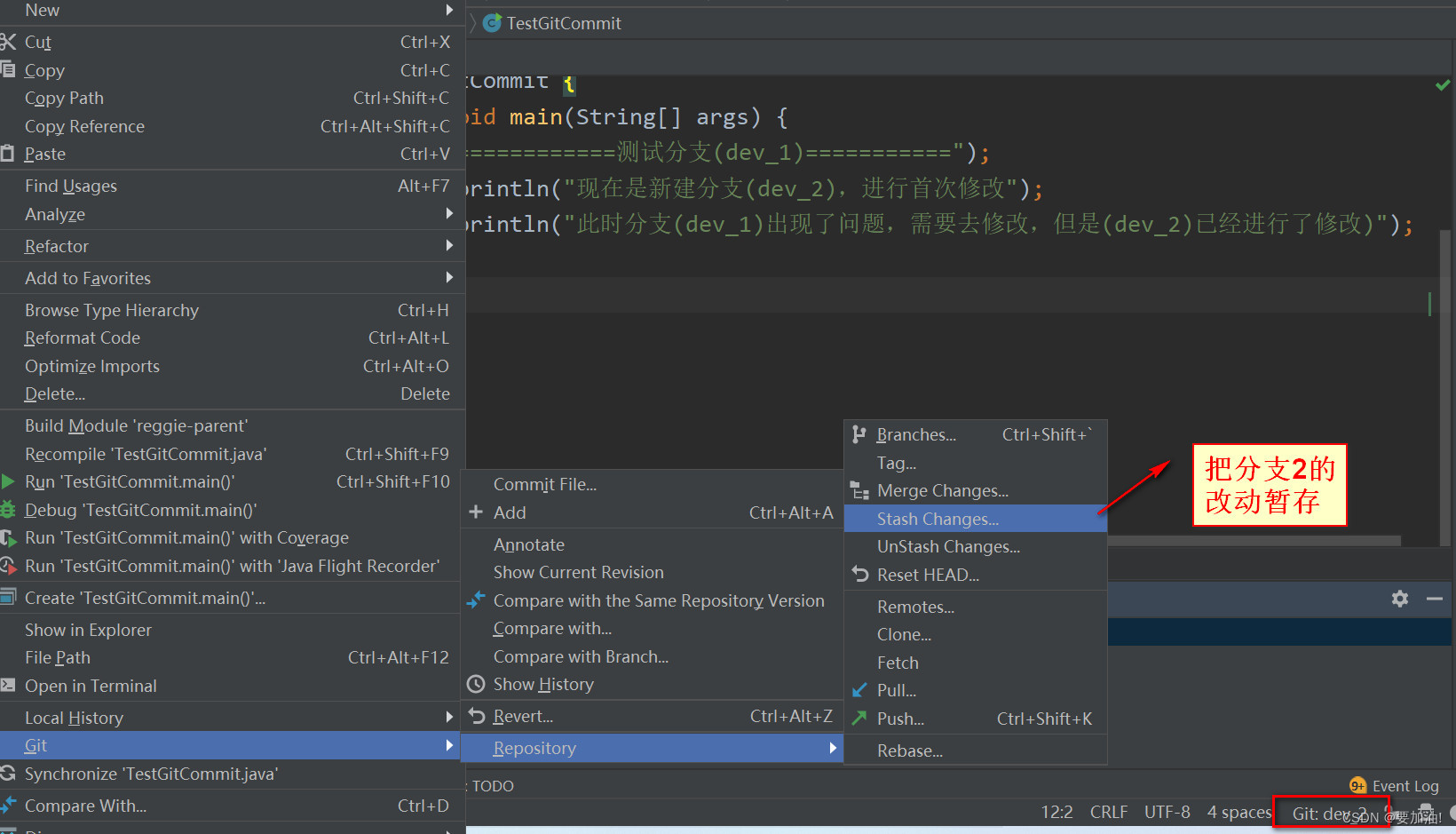This screenshot has height=834, width=1456.
Task: Expand the New submenu arrow
Action: (x=449, y=10)
